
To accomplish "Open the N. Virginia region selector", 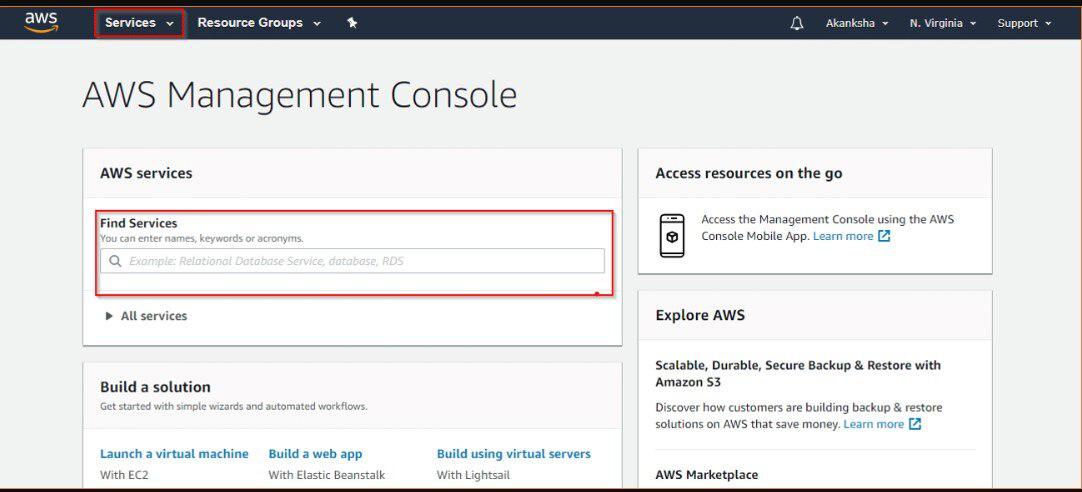I will click(x=943, y=23).
